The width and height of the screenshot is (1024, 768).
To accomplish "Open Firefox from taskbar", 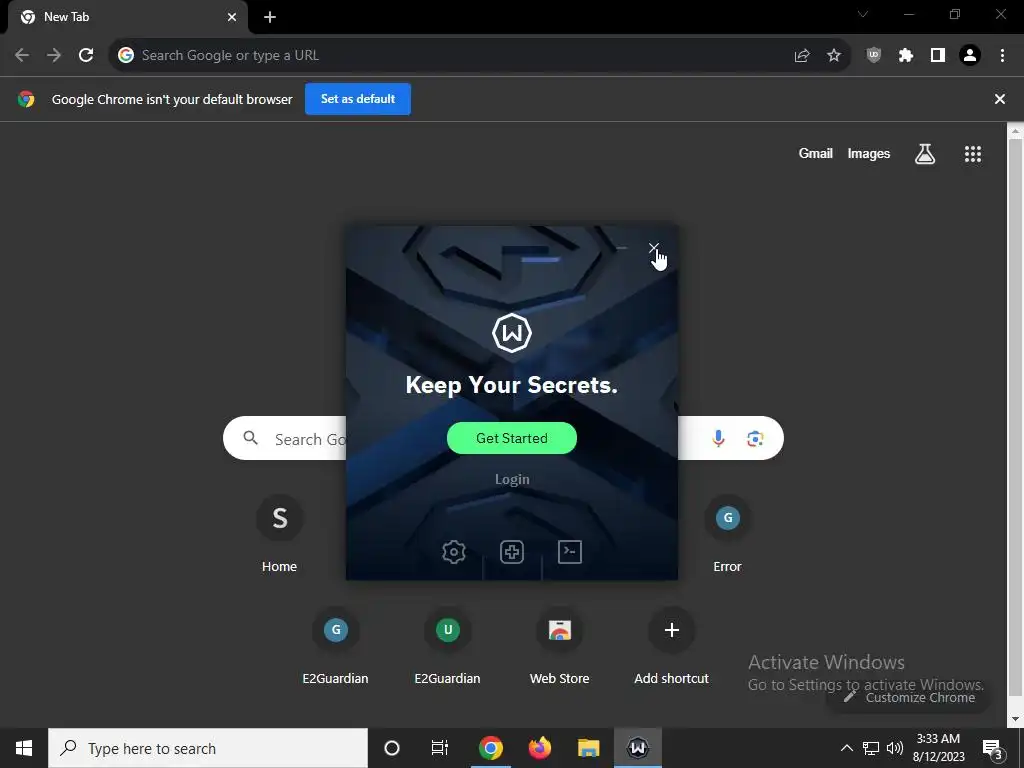I will [x=539, y=748].
